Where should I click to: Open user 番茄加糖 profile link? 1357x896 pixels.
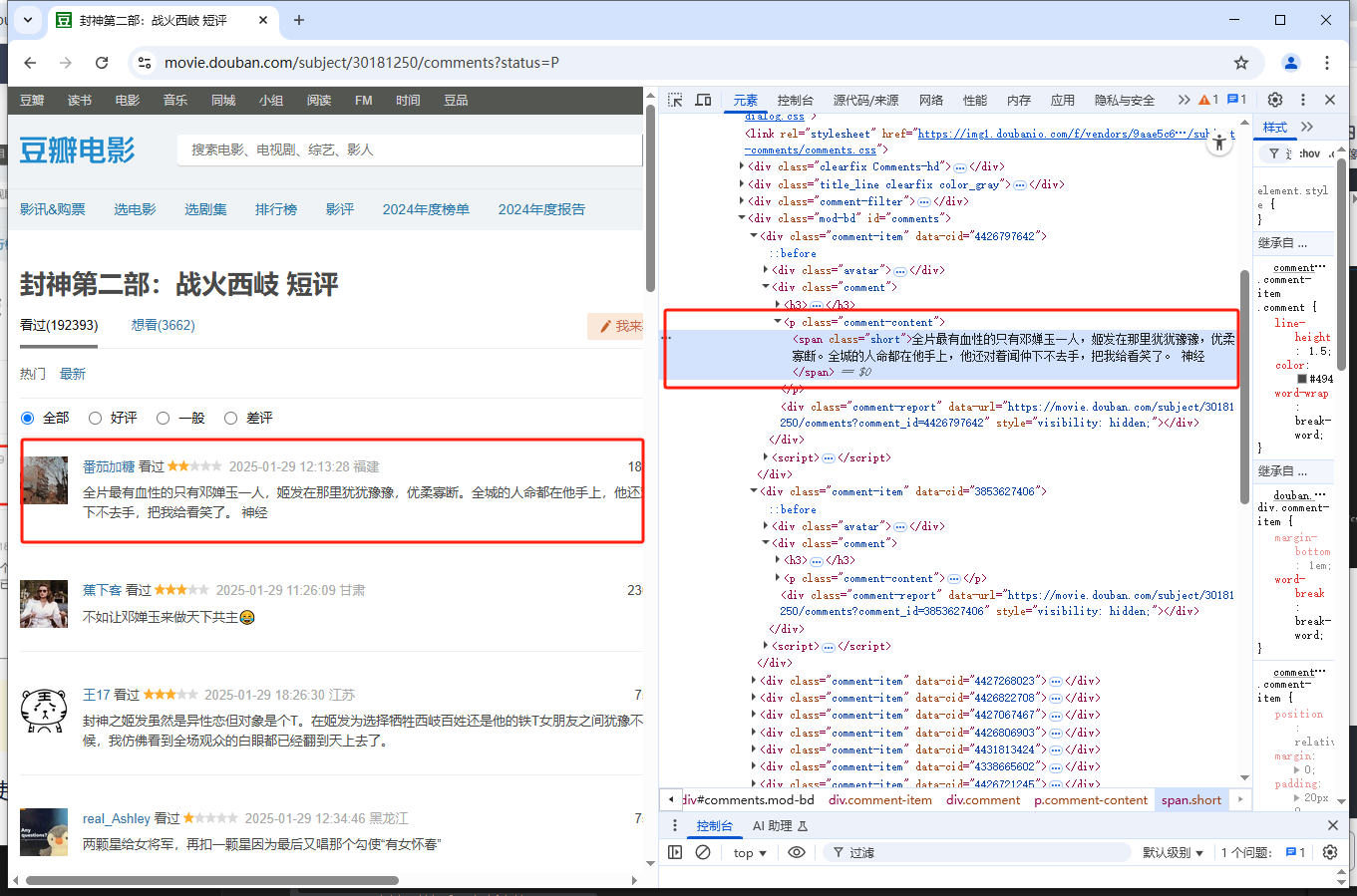point(109,466)
